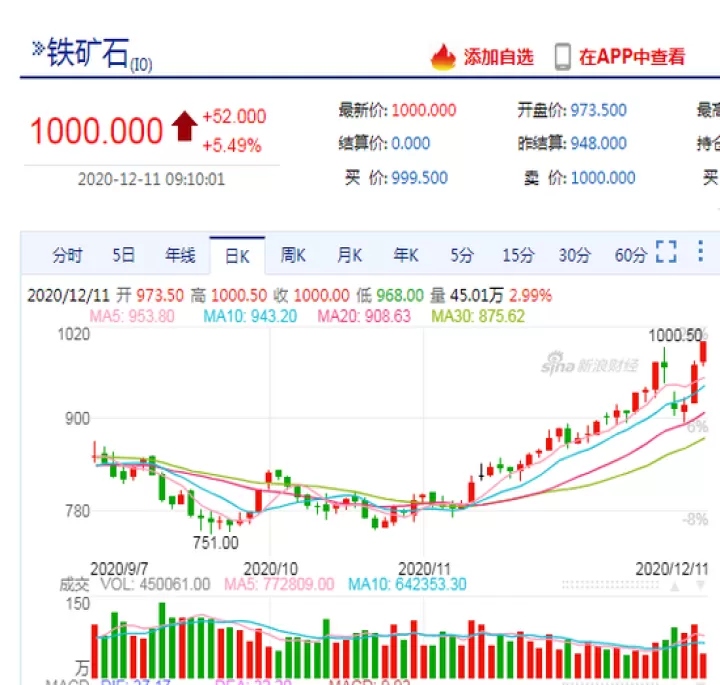The width and height of the screenshot is (720, 685).
Task: Select the 日K chart tab
Action: (x=237, y=256)
